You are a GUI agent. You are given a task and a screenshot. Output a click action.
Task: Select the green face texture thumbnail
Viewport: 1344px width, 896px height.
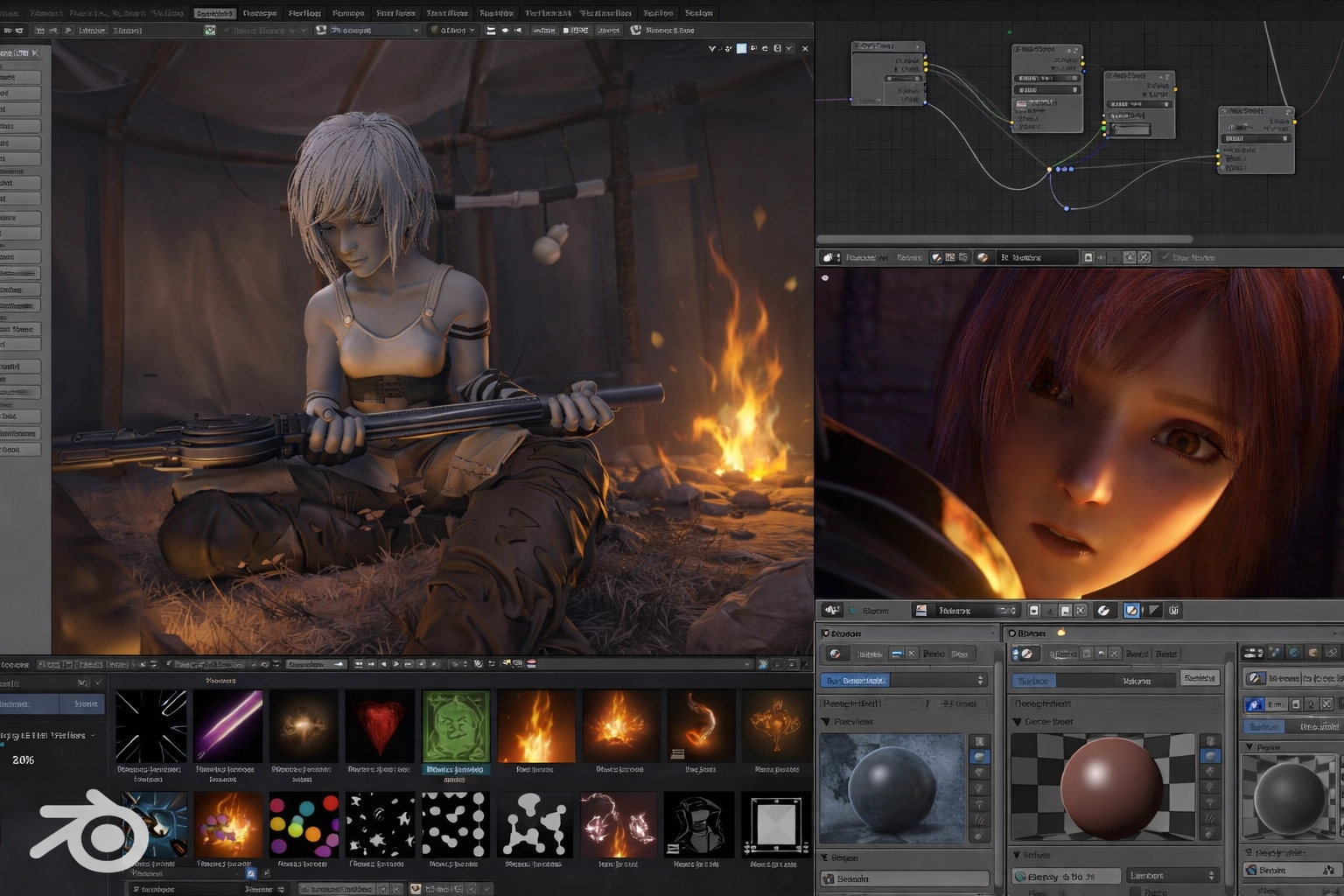coord(455,726)
